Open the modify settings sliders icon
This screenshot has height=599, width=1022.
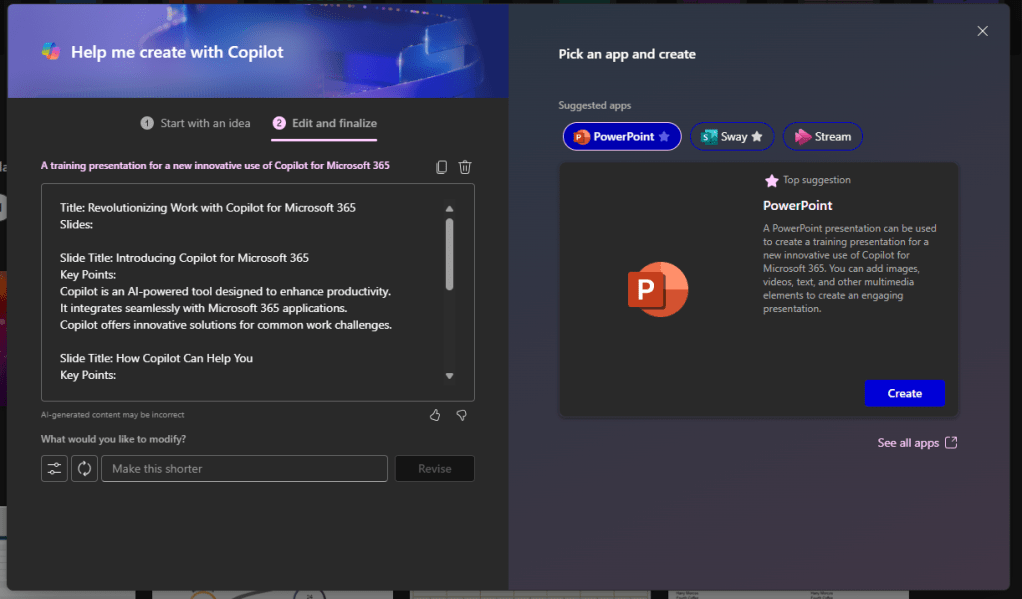coord(54,469)
